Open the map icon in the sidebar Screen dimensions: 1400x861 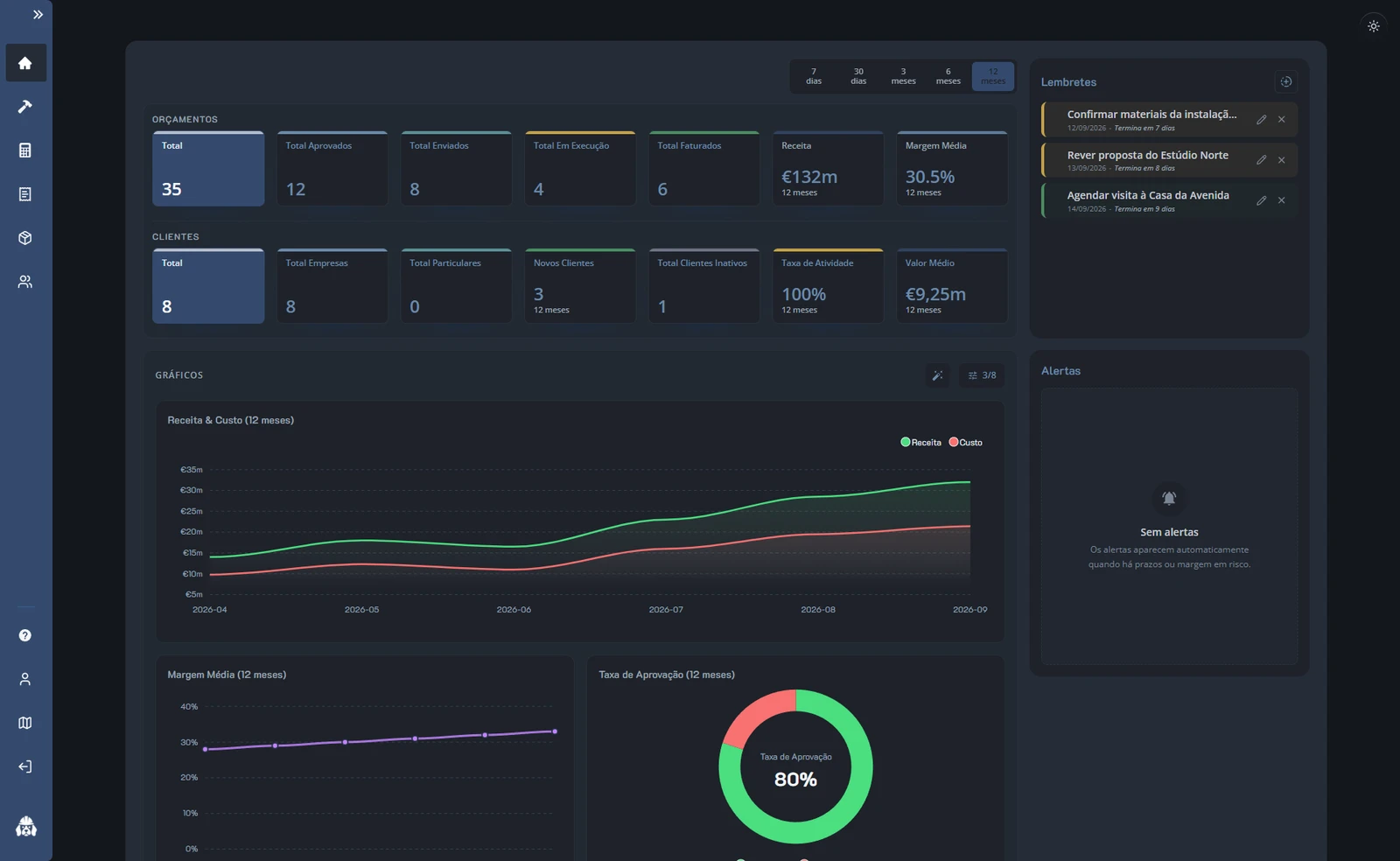click(x=25, y=723)
